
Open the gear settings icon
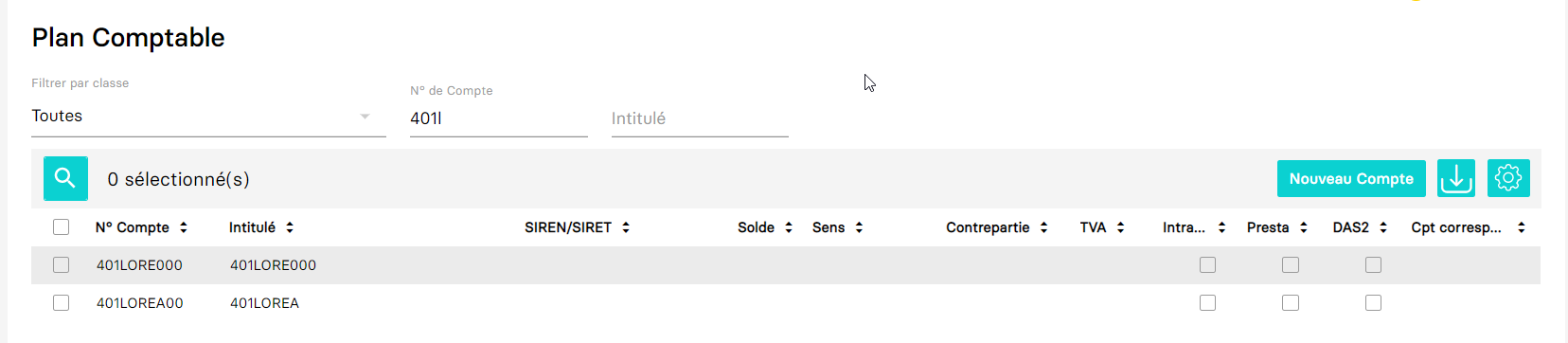click(1508, 178)
